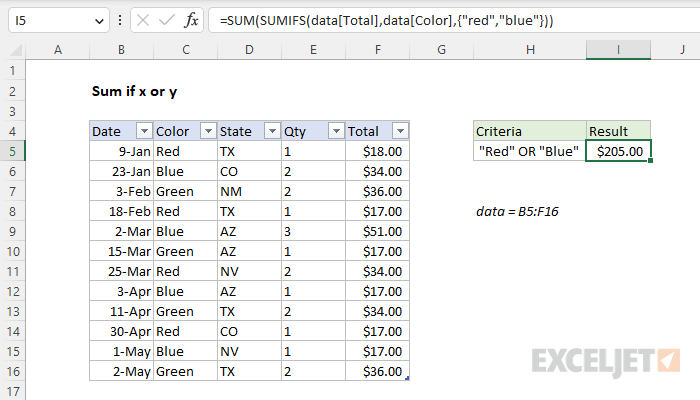This screenshot has height=400, width=700.
Task: Click the Criteria header cell
Action: tap(530, 131)
